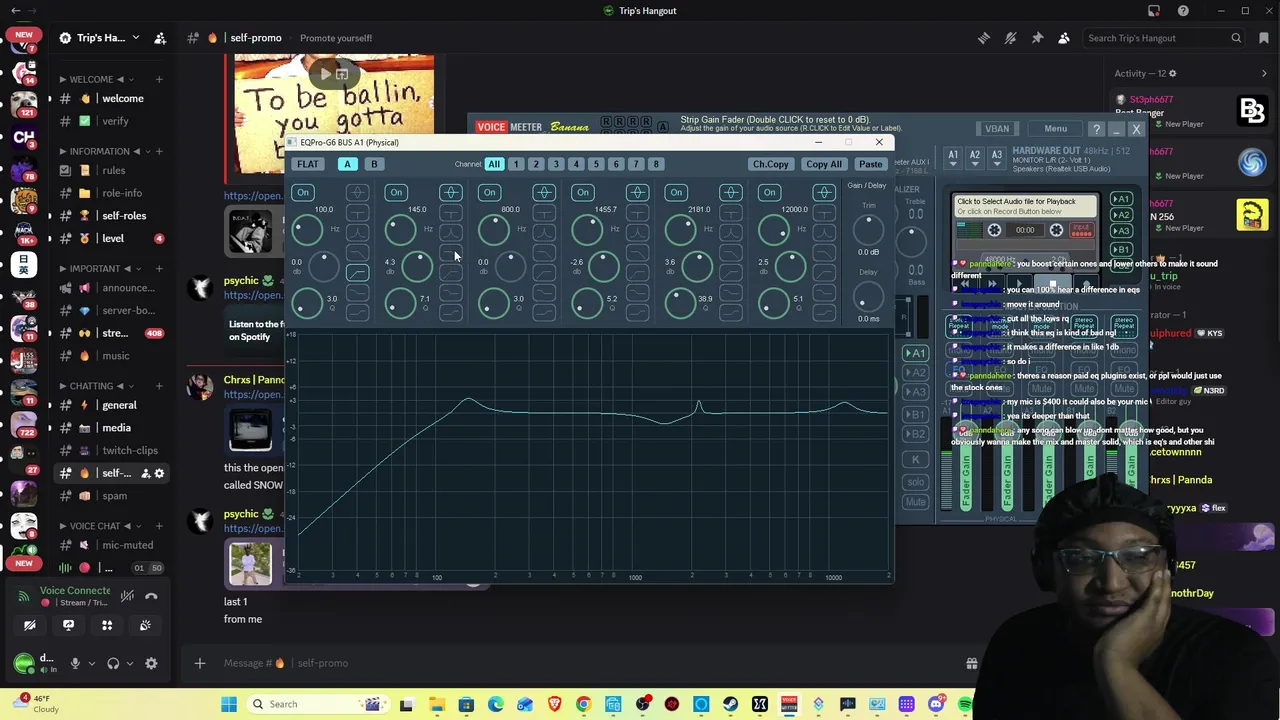Click the gift icon in message bar
1280x720 pixels.
pos(971,663)
